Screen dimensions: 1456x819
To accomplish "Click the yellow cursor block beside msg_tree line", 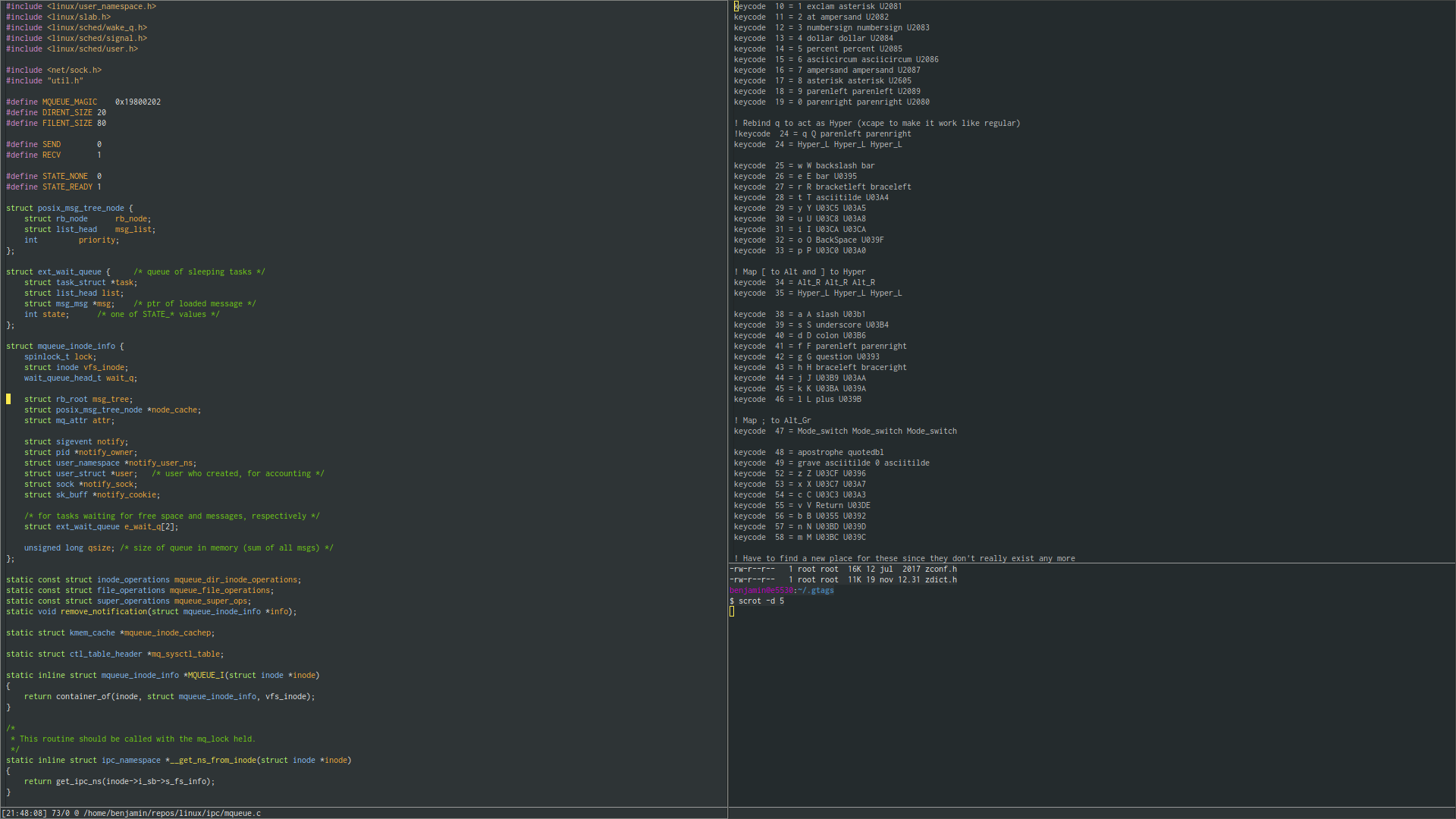I will [x=8, y=399].
